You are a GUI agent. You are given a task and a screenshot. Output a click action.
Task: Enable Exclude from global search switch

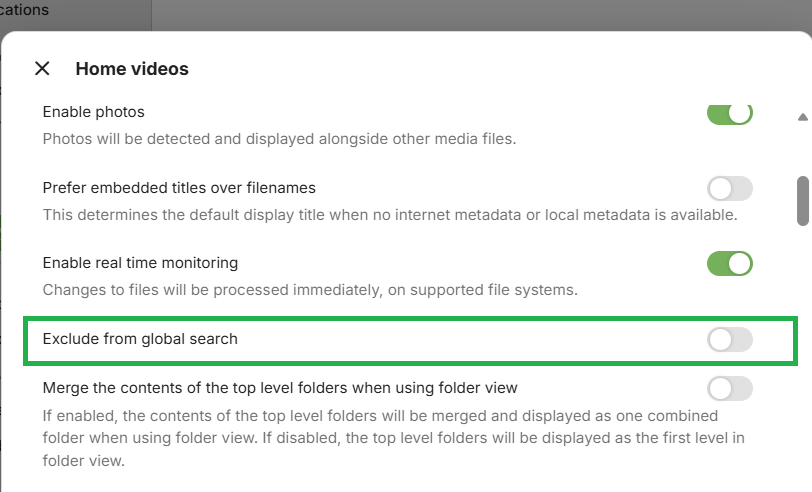[x=729, y=340]
